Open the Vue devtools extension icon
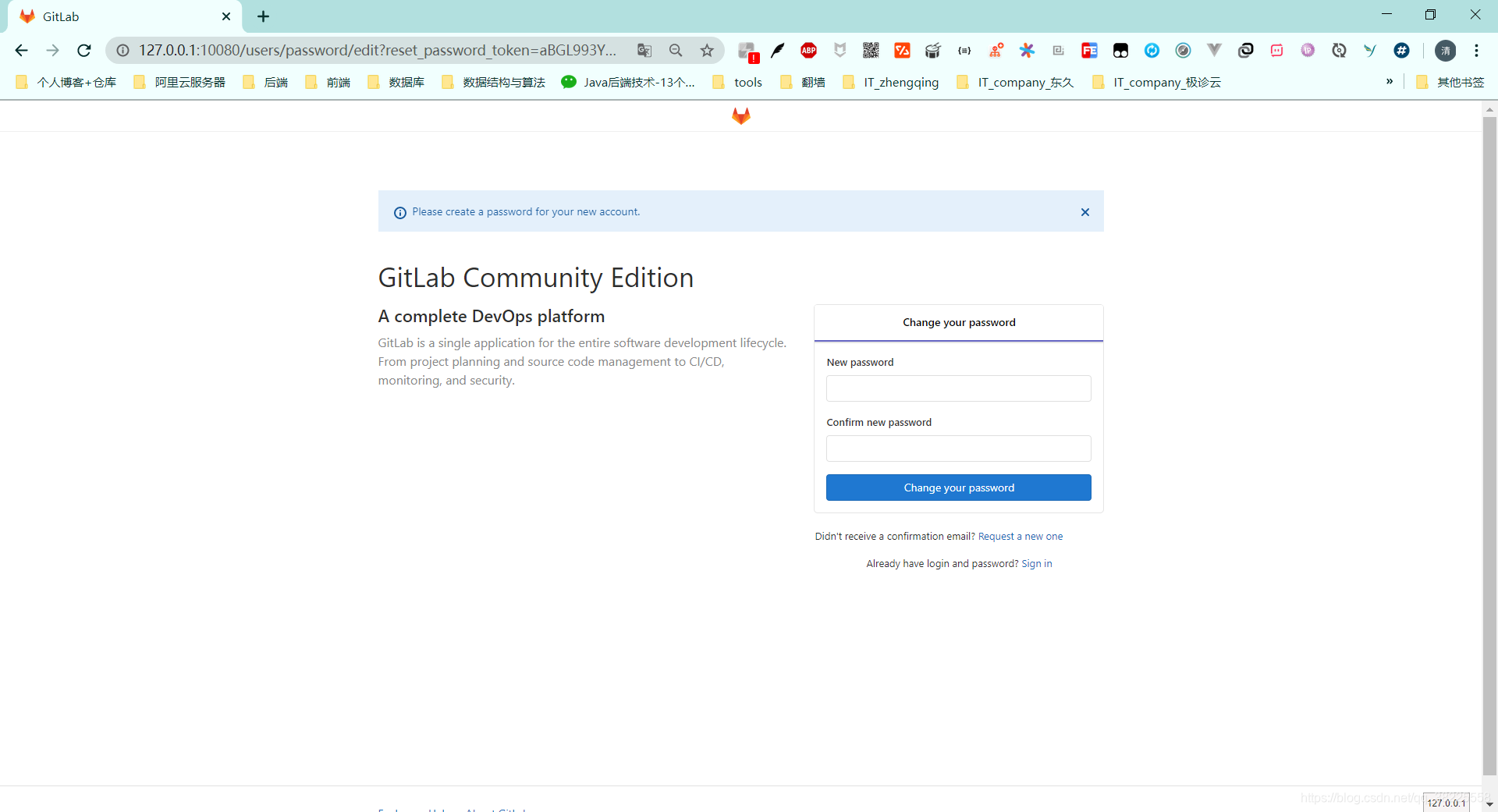The image size is (1498, 812). coord(1214,51)
